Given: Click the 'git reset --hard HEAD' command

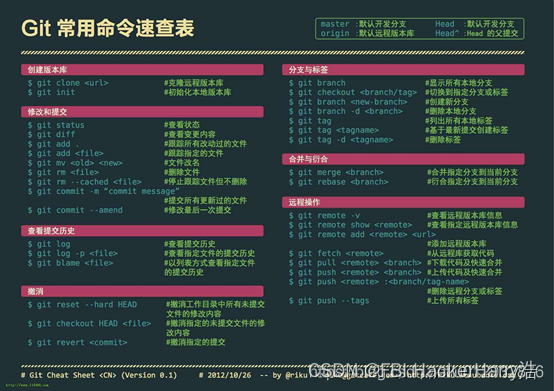Looking at the screenshot, I should tap(82, 304).
